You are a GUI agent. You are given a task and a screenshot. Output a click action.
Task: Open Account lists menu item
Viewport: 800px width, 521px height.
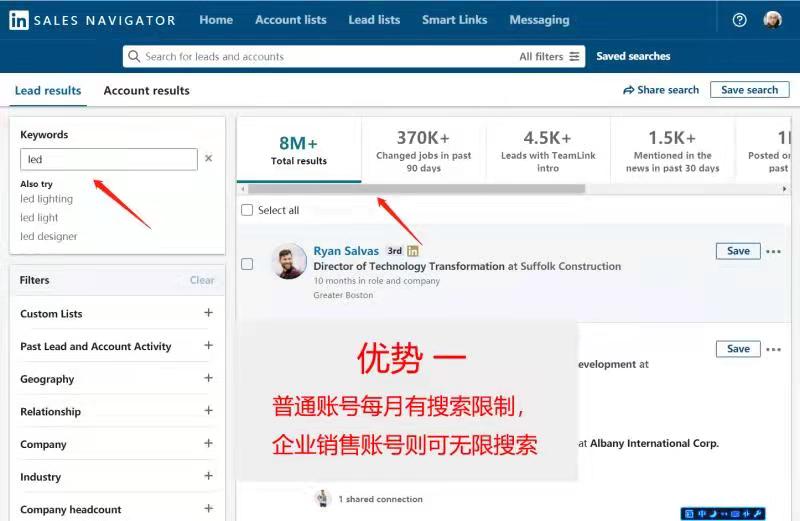[291, 20]
